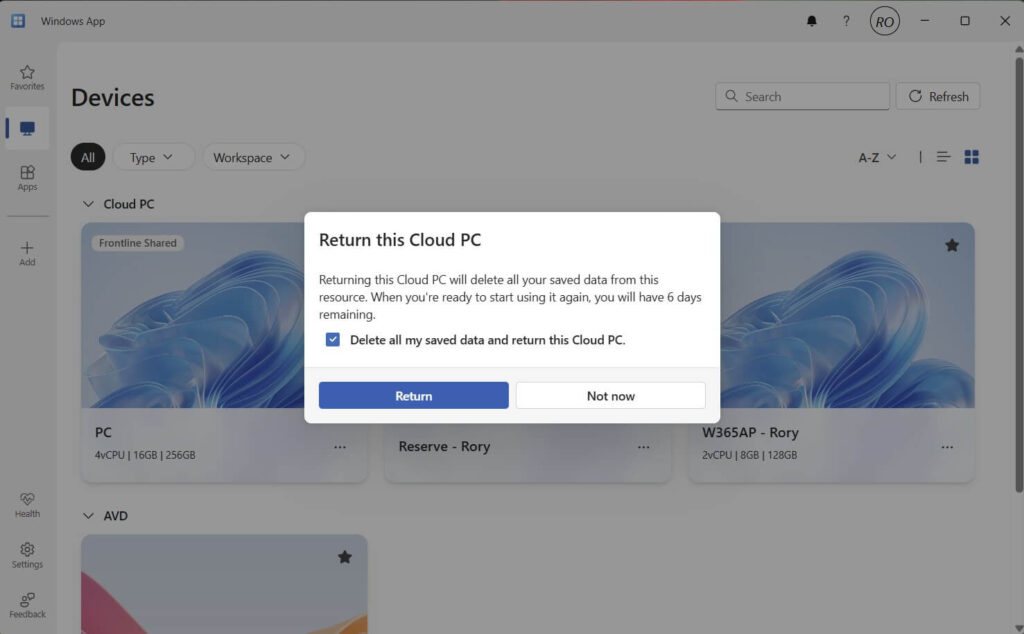Screen dimensions: 1024x634
Task: Open the Apps section
Action: coord(27,178)
